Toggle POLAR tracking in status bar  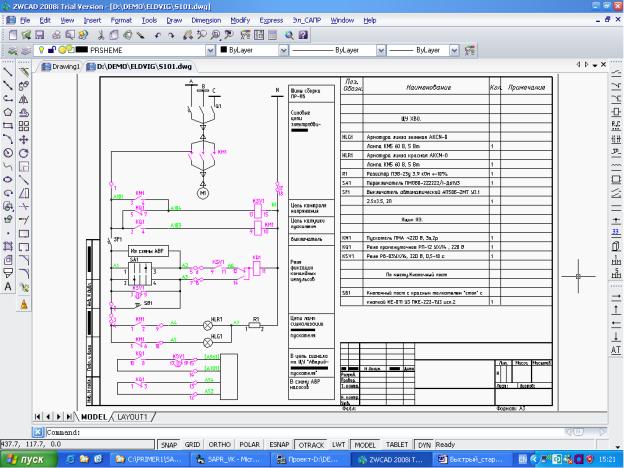250,444
